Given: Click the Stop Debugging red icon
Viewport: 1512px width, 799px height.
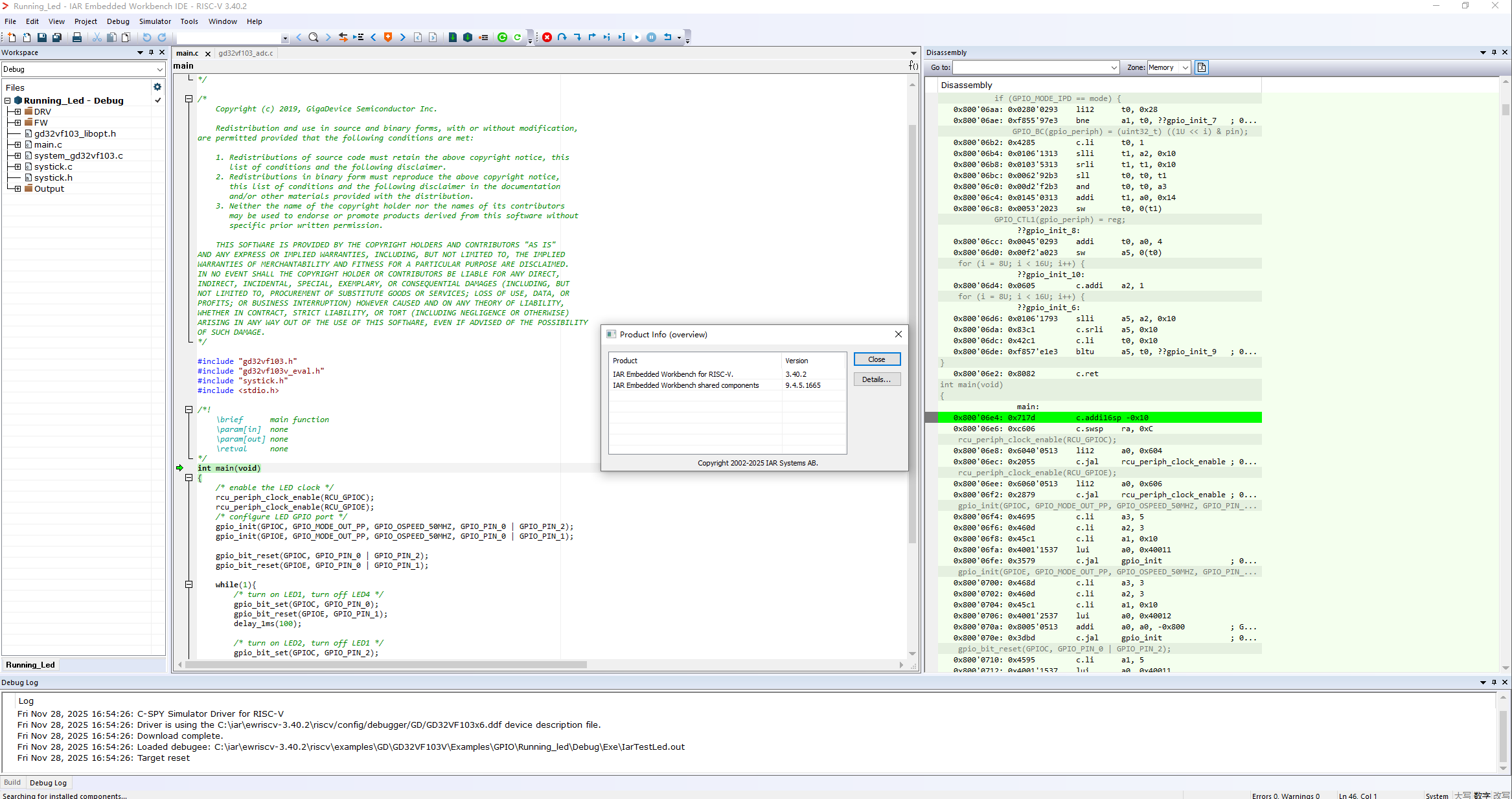Looking at the screenshot, I should 547,38.
